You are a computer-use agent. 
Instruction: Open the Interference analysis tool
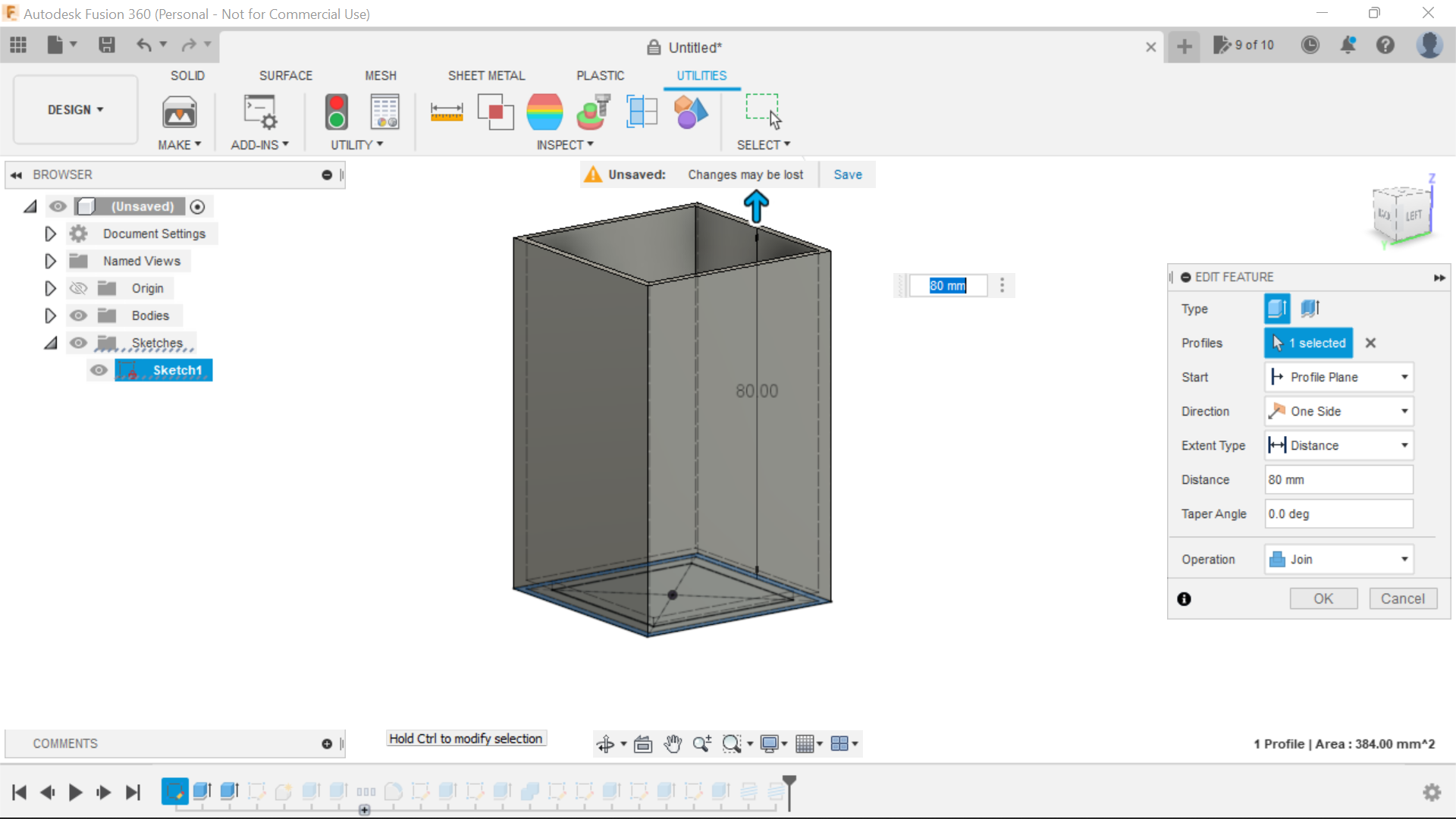496,111
